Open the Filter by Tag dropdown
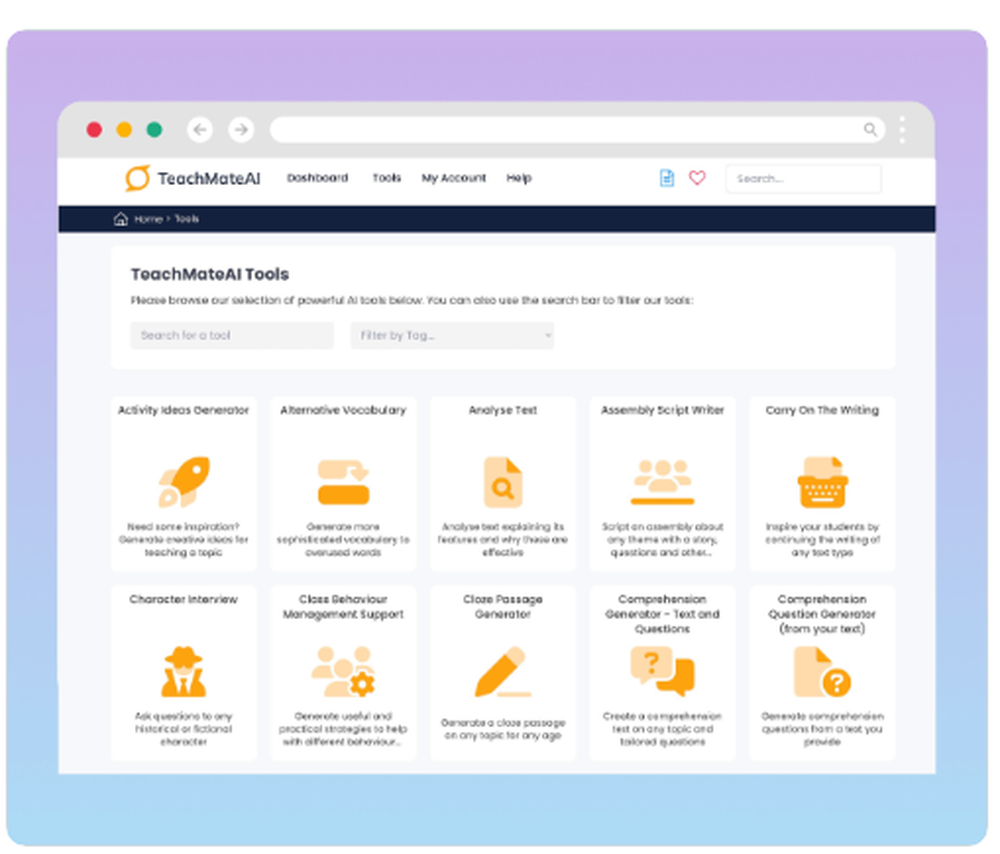Screen dimensions: 1000x854 (x=452, y=335)
